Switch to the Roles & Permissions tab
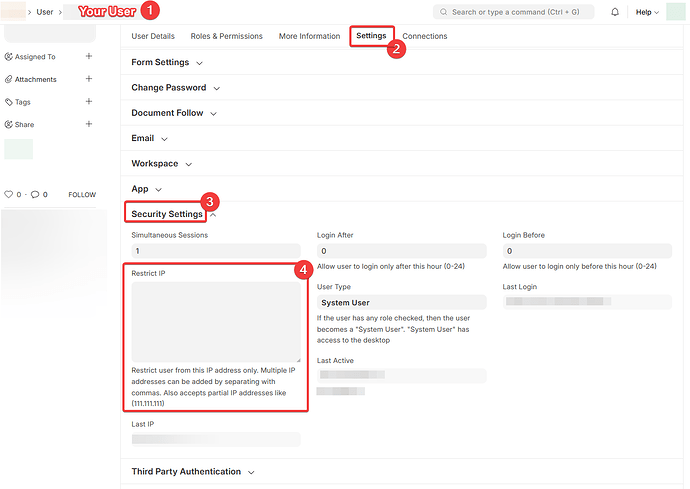This screenshot has height=489, width=690. (226, 36)
